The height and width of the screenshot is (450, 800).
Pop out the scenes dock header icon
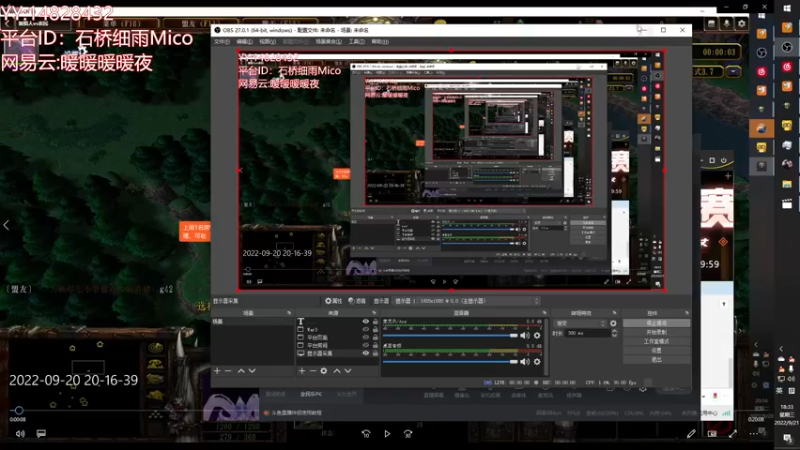coord(289,313)
